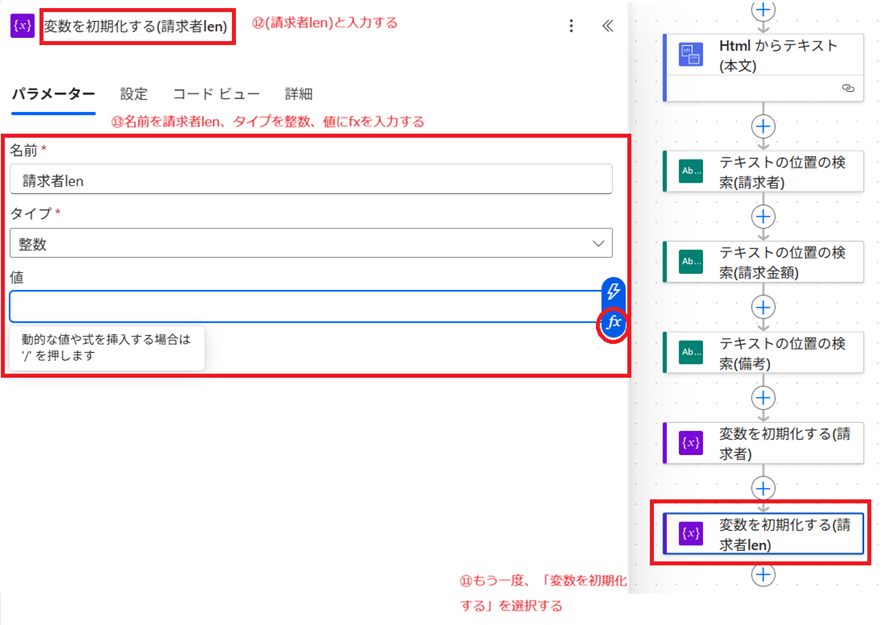Click the link icon on Html card
The height and width of the screenshot is (625, 885).
click(x=848, y=89)
